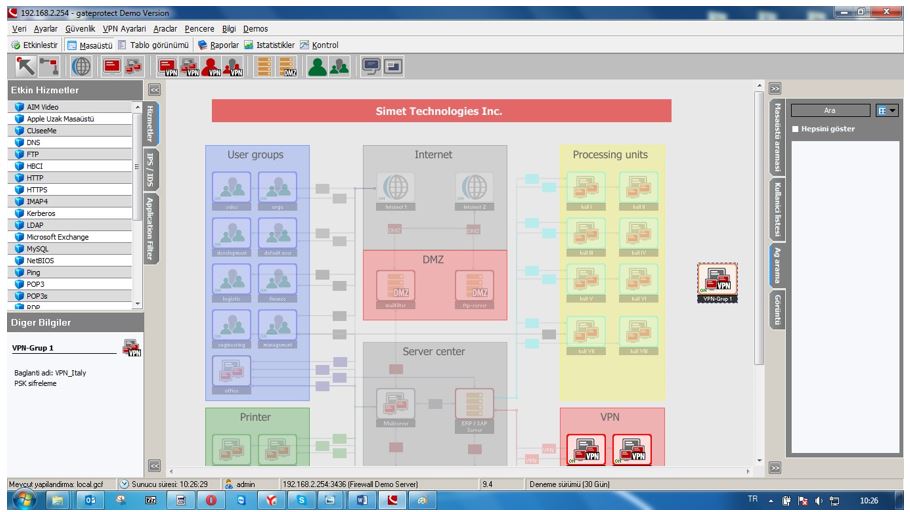Collapse the right search panel
Image resolution: width=910 pixels, height=512 pixels.
(x=774, y=89)
